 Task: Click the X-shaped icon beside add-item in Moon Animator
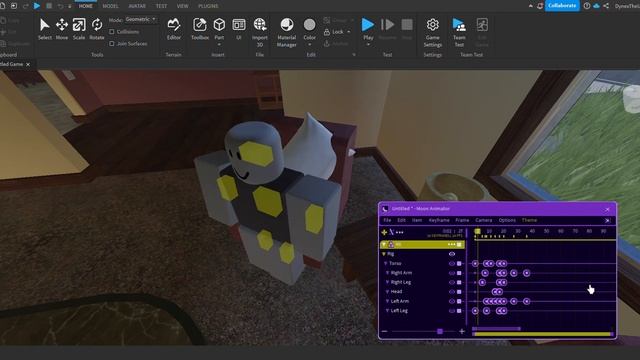(x=391, y=232)
